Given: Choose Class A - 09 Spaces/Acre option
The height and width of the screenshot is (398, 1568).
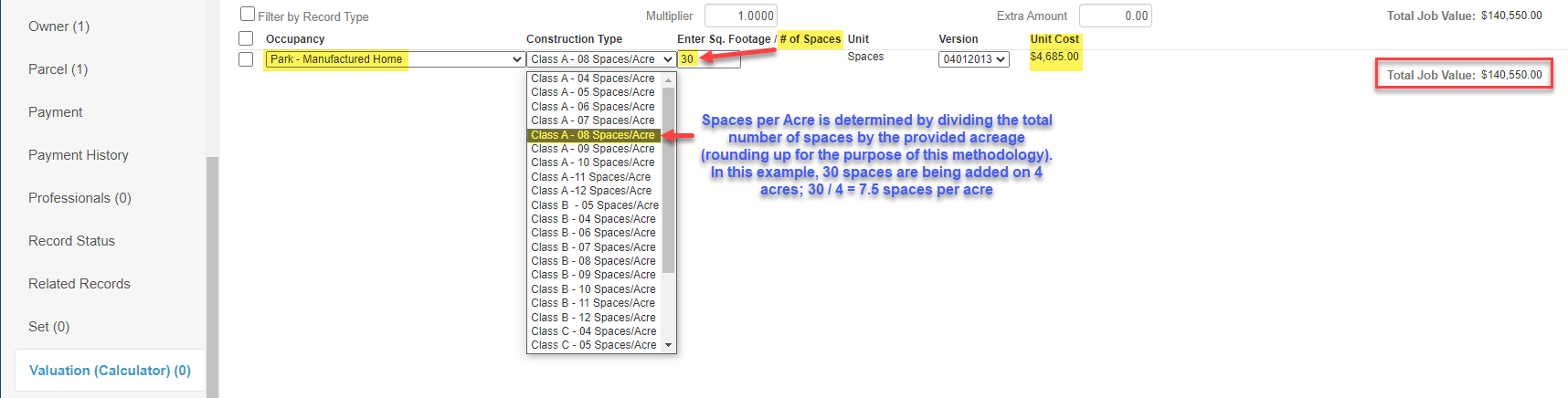Looking at the screenshot, I should pos(593,149).
